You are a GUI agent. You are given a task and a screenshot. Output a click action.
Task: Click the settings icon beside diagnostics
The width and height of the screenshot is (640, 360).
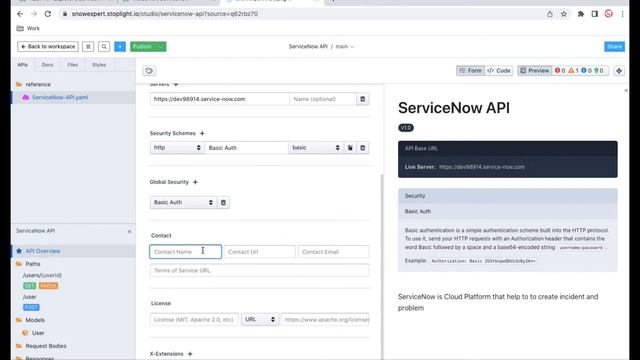pyautogui.click(x=619, y=71)
